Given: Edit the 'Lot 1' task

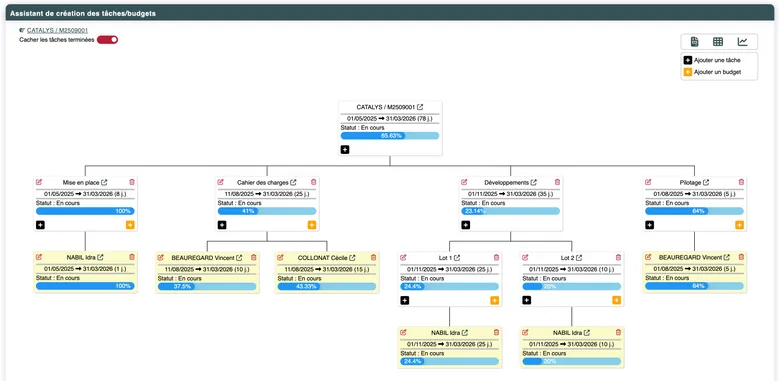Looking at the screenshot, I should click(403, 257).
